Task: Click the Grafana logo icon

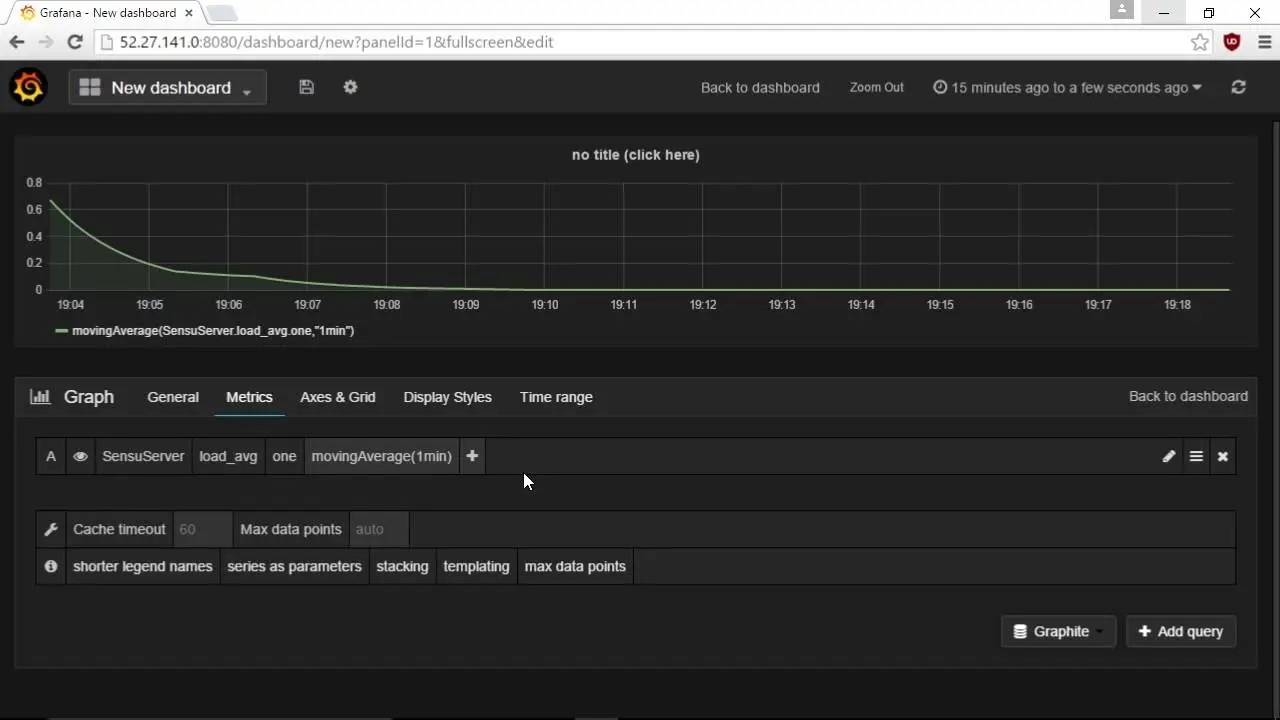Action: (29, 87)
